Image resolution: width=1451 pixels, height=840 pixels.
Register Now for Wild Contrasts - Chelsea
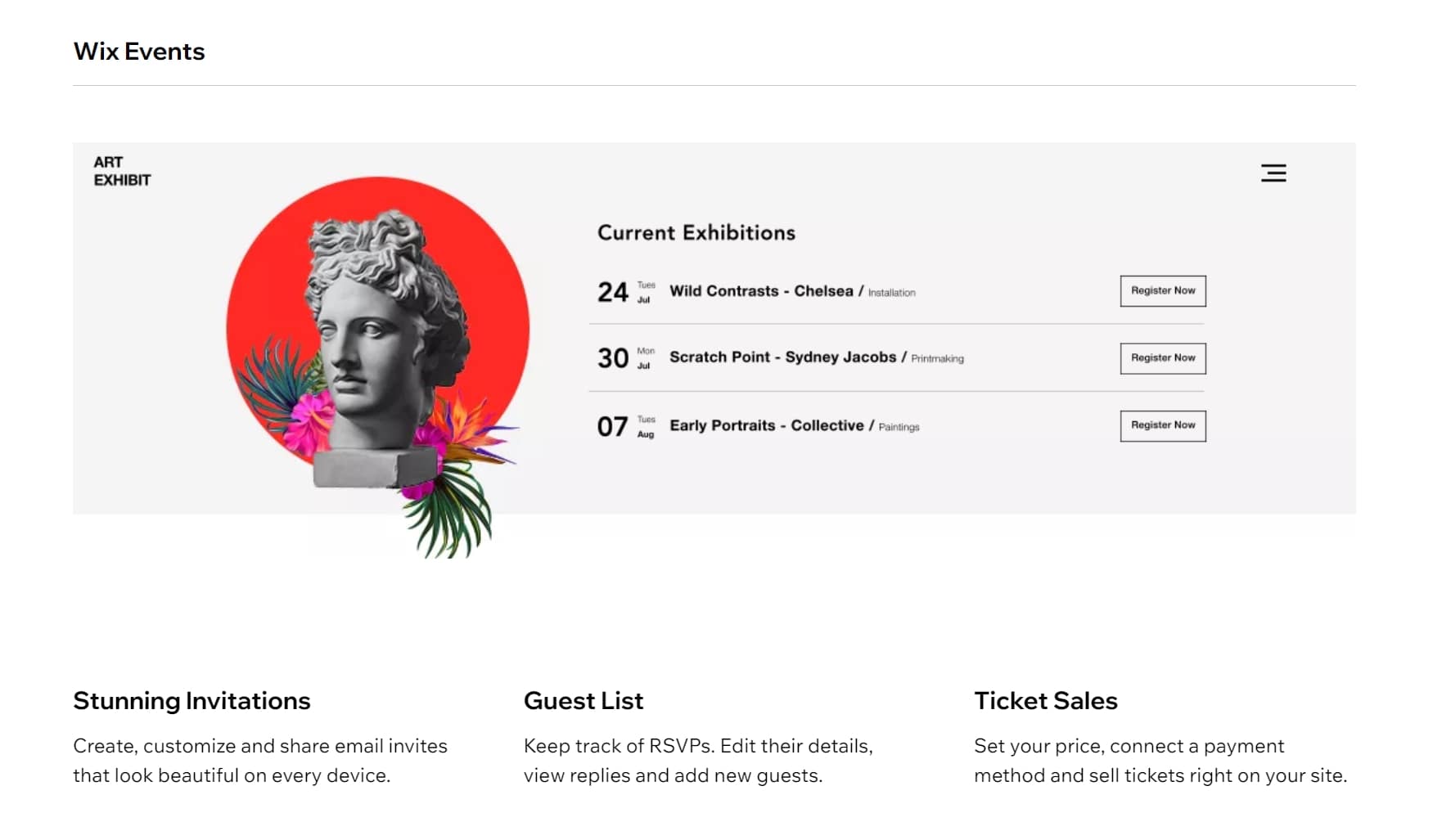[x=1162, y=290]
